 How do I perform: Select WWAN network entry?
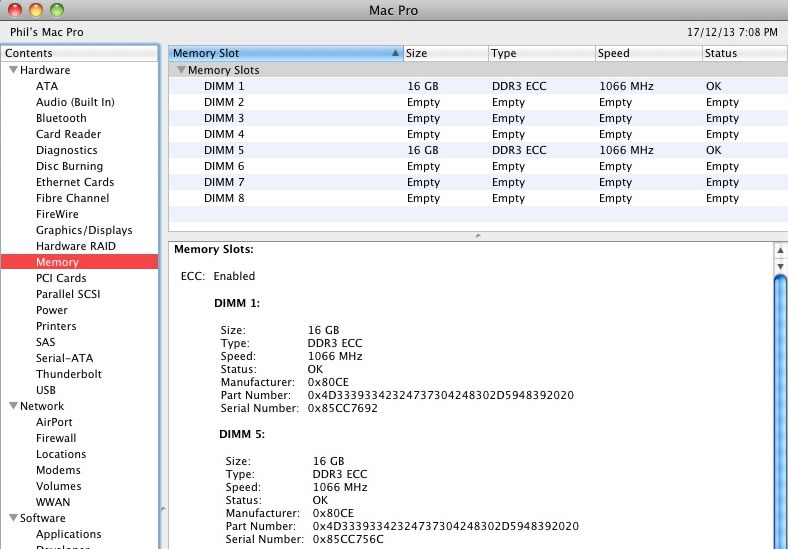[x=53, y=502]
